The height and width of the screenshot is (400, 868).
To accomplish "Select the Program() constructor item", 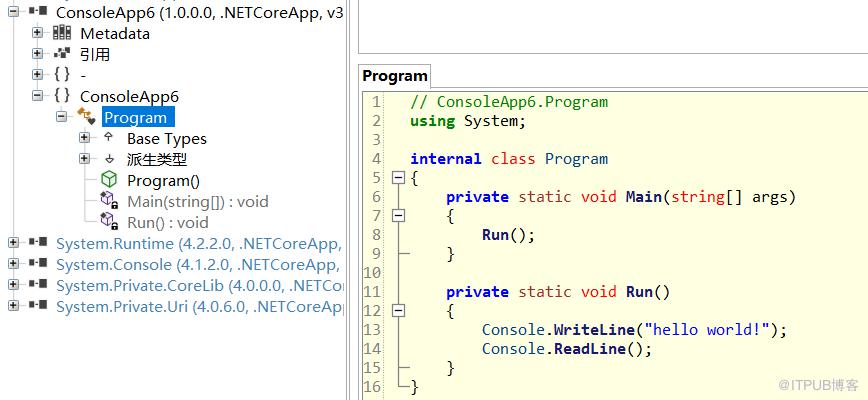I will [x=163, y=181].
